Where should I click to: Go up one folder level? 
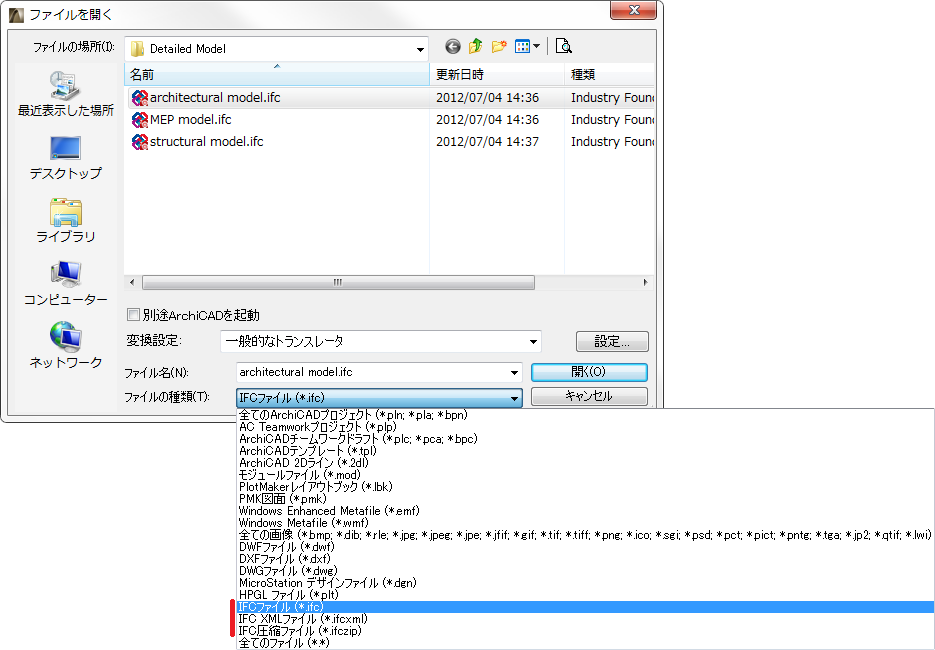(475, 46)
